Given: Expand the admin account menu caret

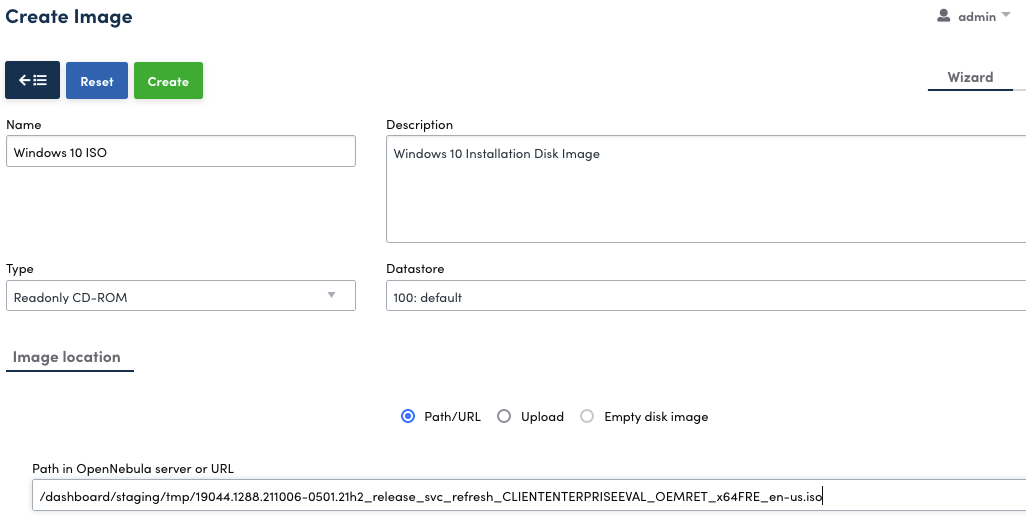Looking at the screenshot, I should [x=1006, y=15].
